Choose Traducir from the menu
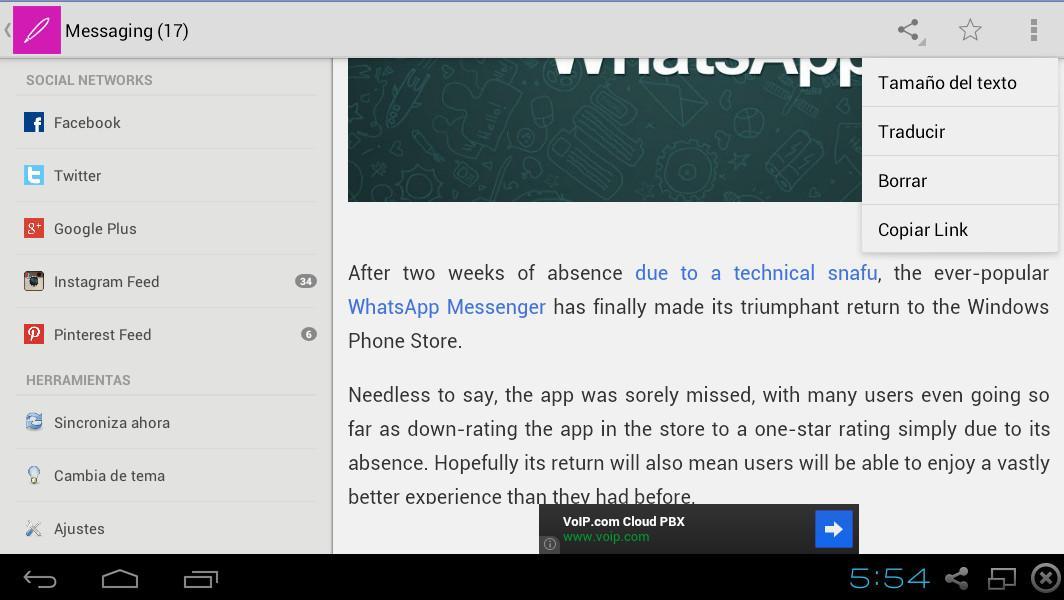Image resolution: width=1064 pixels, height=600 pixels. pyautogui.click(x=960, y=131)
